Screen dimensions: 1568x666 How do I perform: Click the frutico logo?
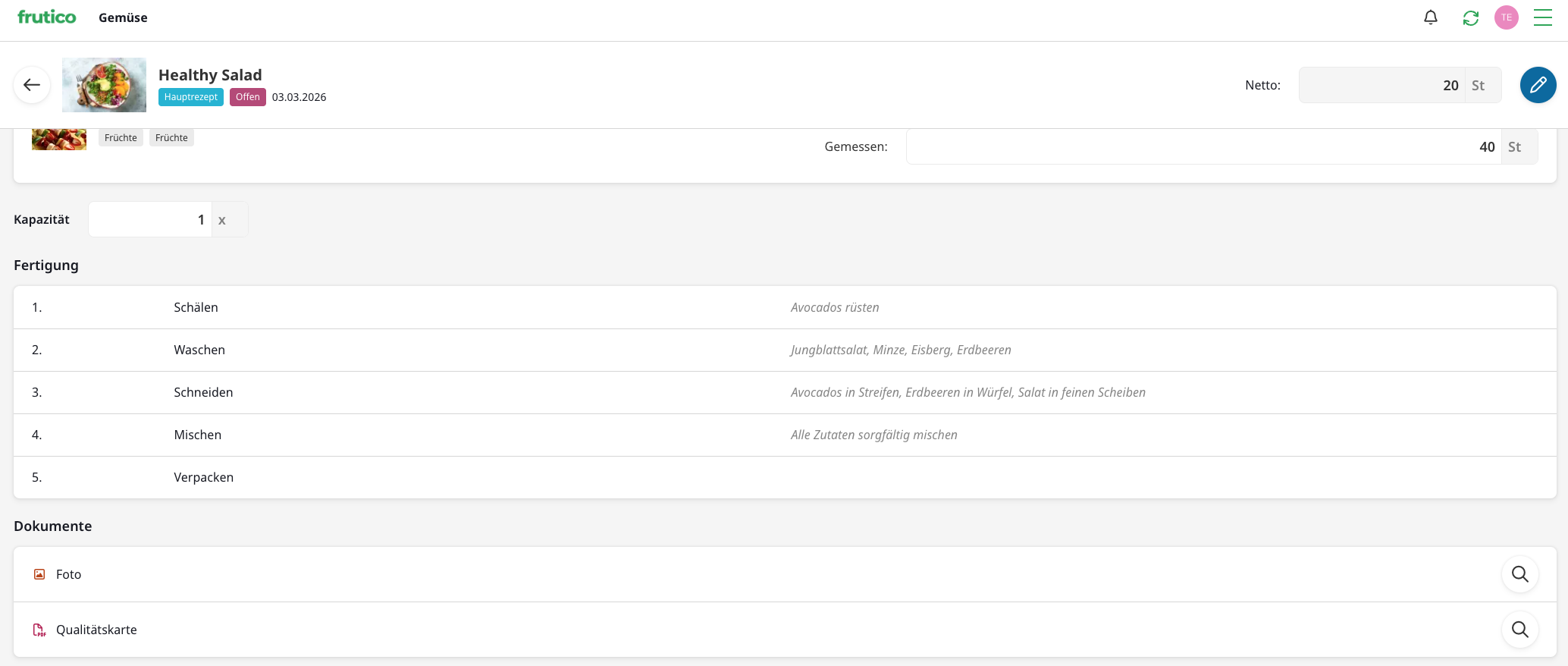pos(47,17)
